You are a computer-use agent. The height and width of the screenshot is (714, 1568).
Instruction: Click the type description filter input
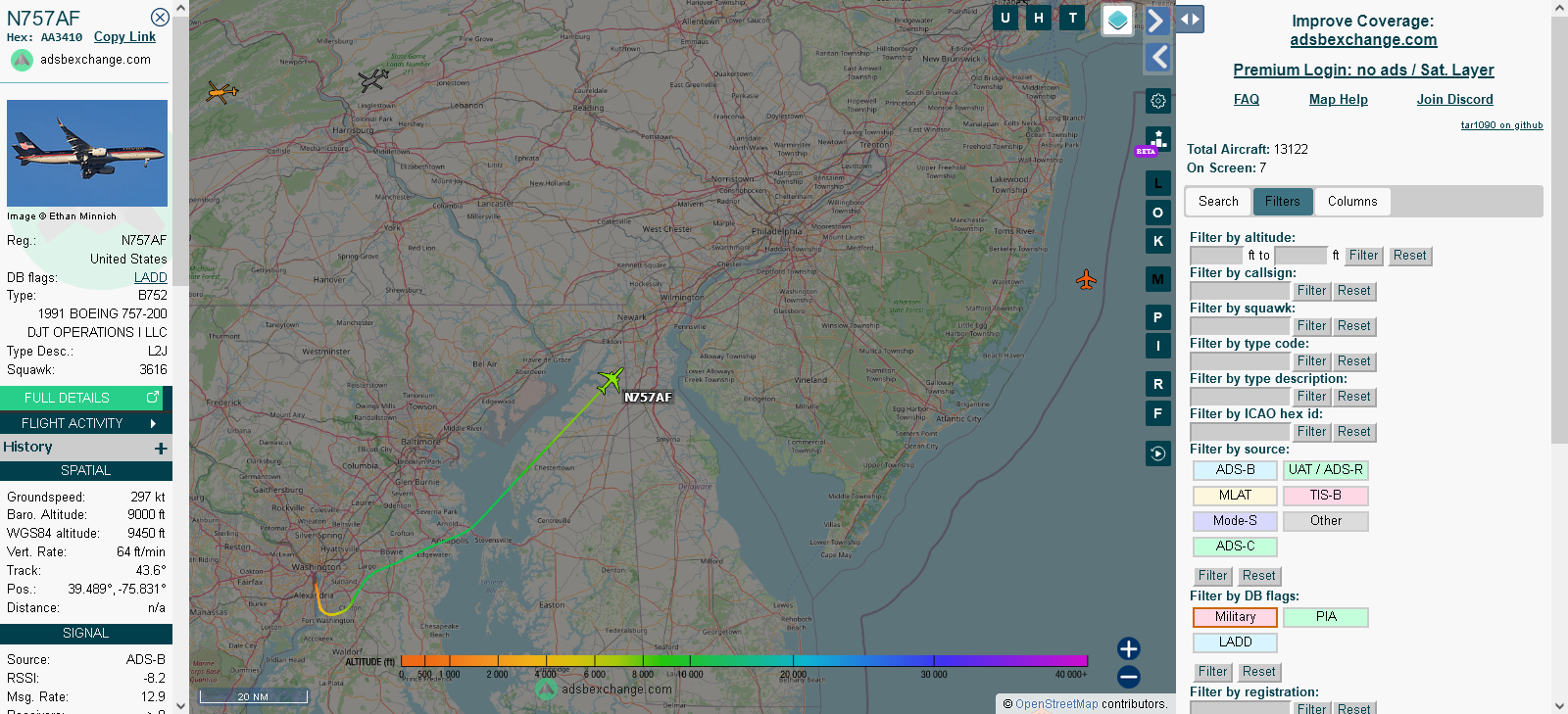(x=1240, y=397)
